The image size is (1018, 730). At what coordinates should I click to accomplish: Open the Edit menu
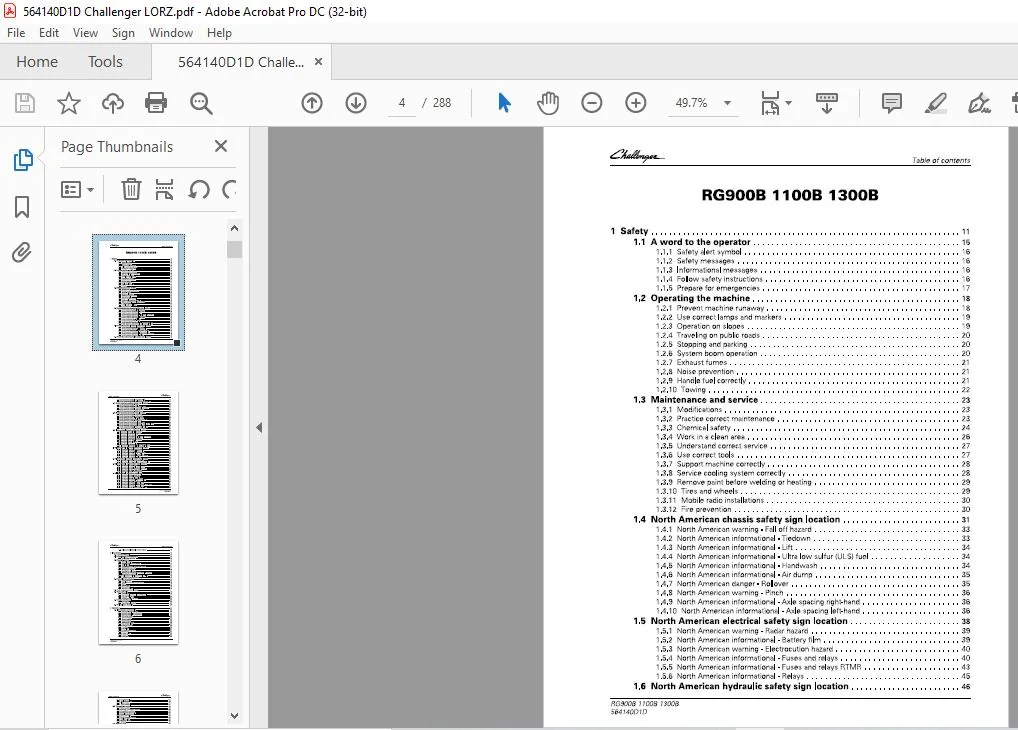[x=49, y=32]
